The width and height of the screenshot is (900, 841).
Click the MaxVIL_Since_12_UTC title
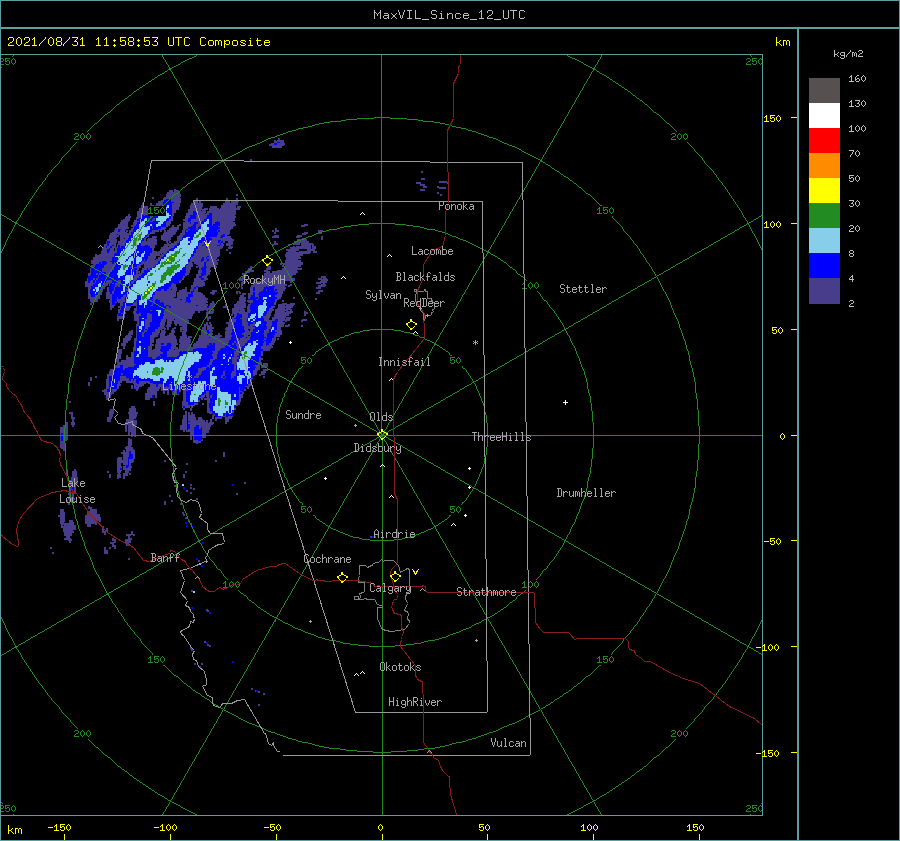click(x=449, y=15)
